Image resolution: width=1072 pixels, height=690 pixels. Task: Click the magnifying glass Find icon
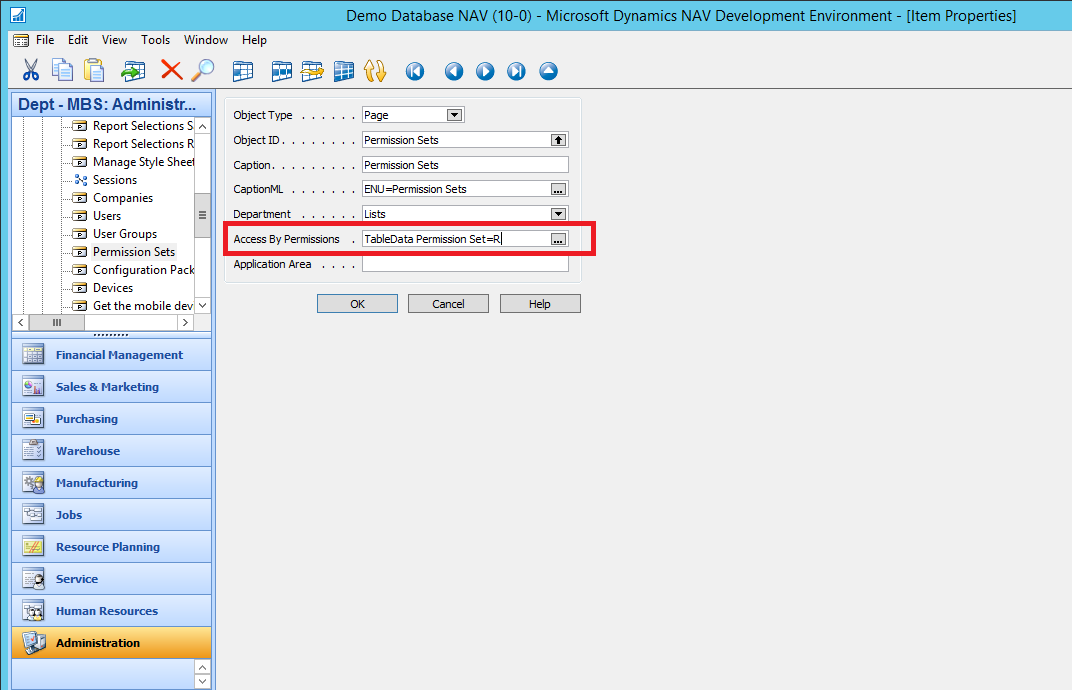coord(203,71)
